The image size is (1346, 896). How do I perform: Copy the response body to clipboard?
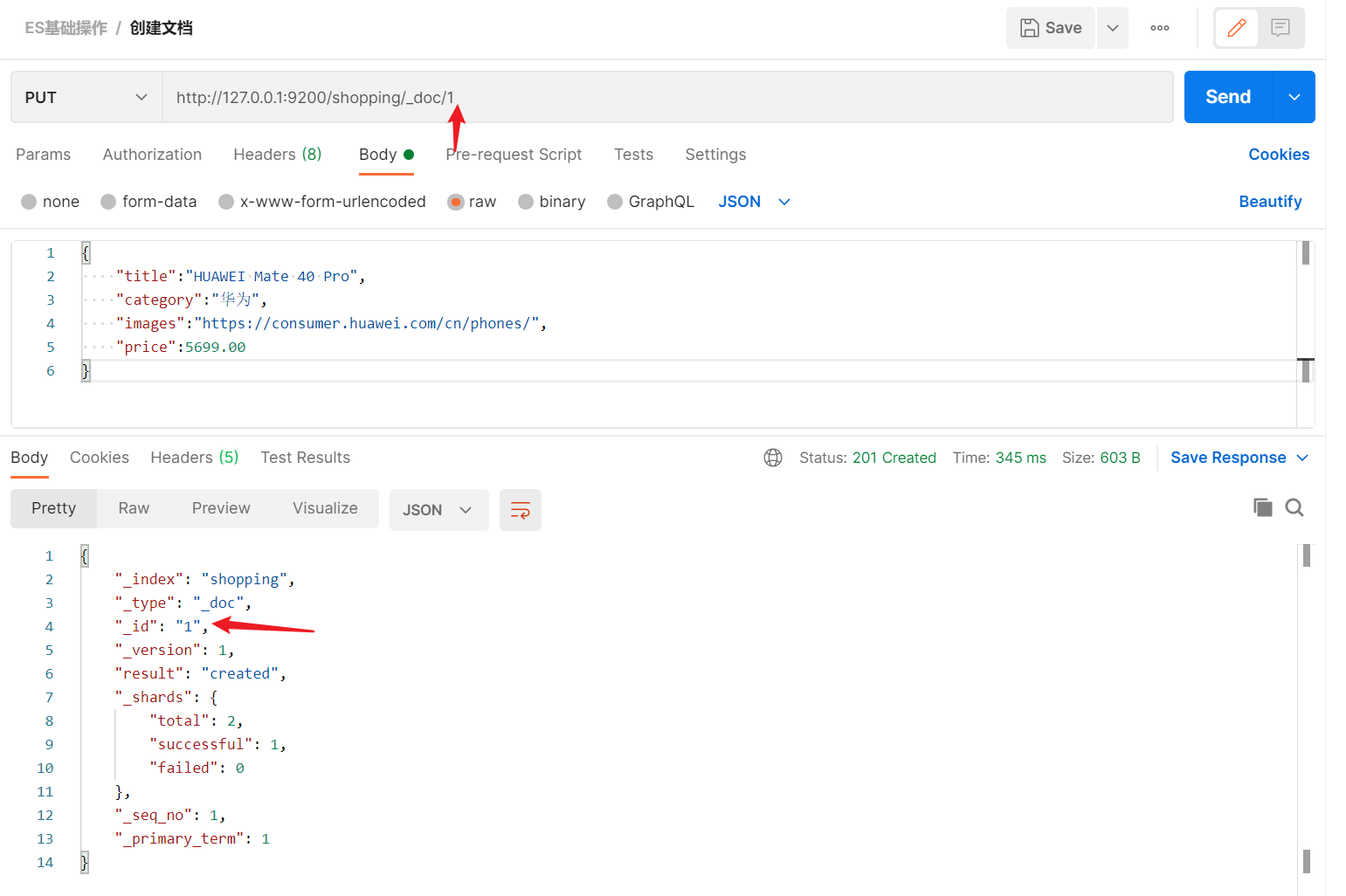pos(1262,507)
